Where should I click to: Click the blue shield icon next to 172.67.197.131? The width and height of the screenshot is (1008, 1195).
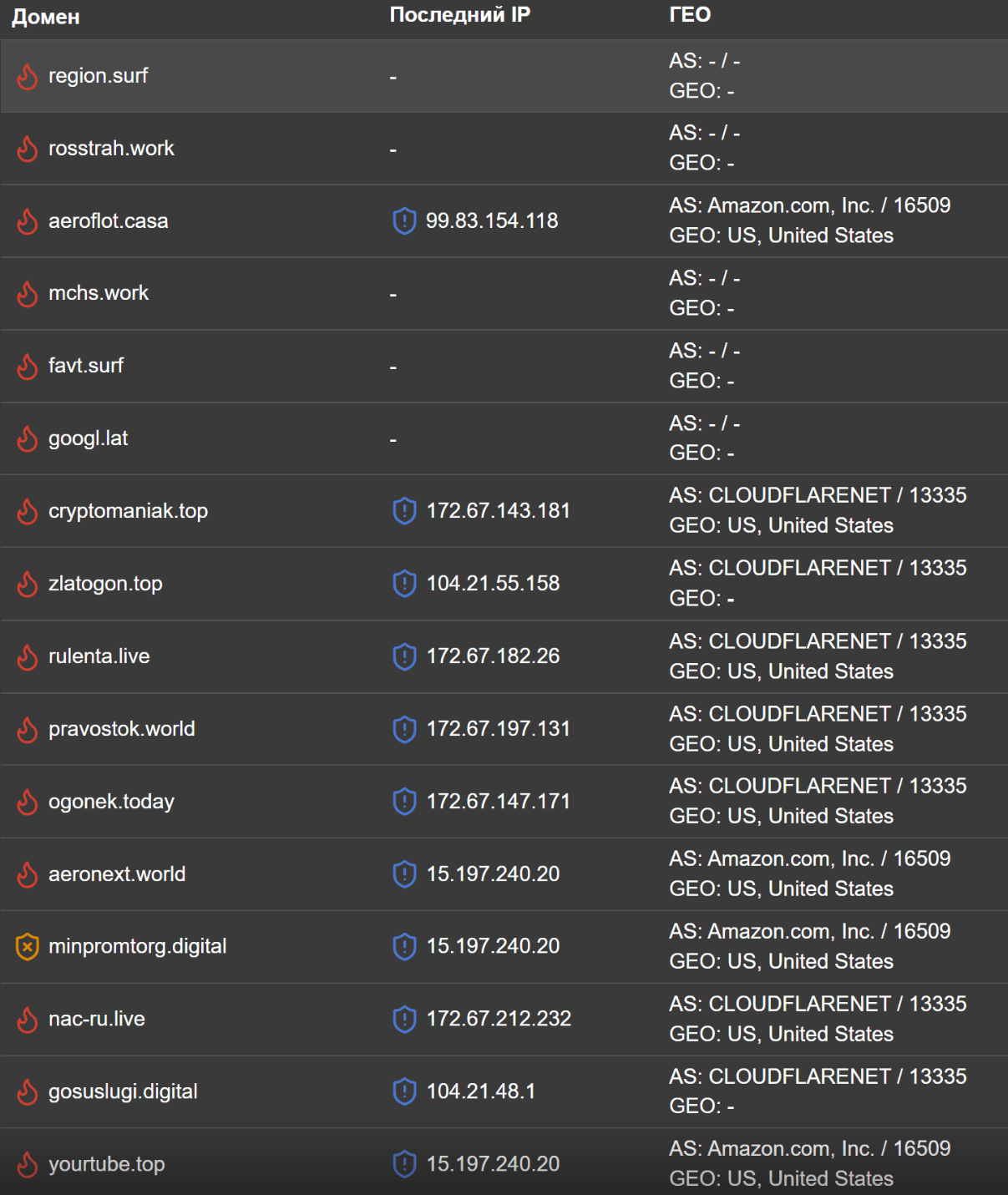[x=404, y=729]
